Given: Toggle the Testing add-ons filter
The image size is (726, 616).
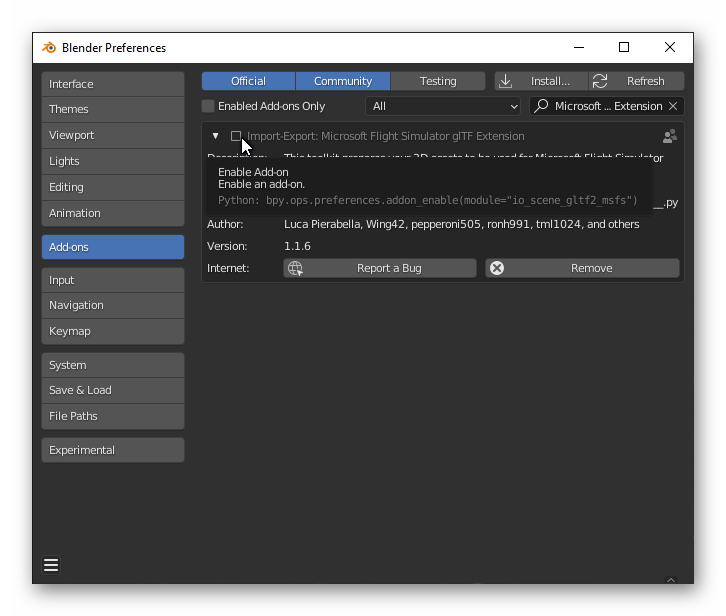Looking at the screenshot, I should pyautogui.click(x=438, y=81).
